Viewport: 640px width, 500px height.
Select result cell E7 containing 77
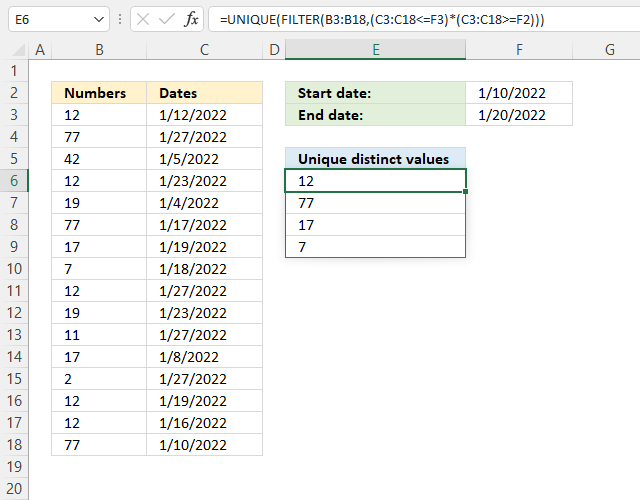376,203
